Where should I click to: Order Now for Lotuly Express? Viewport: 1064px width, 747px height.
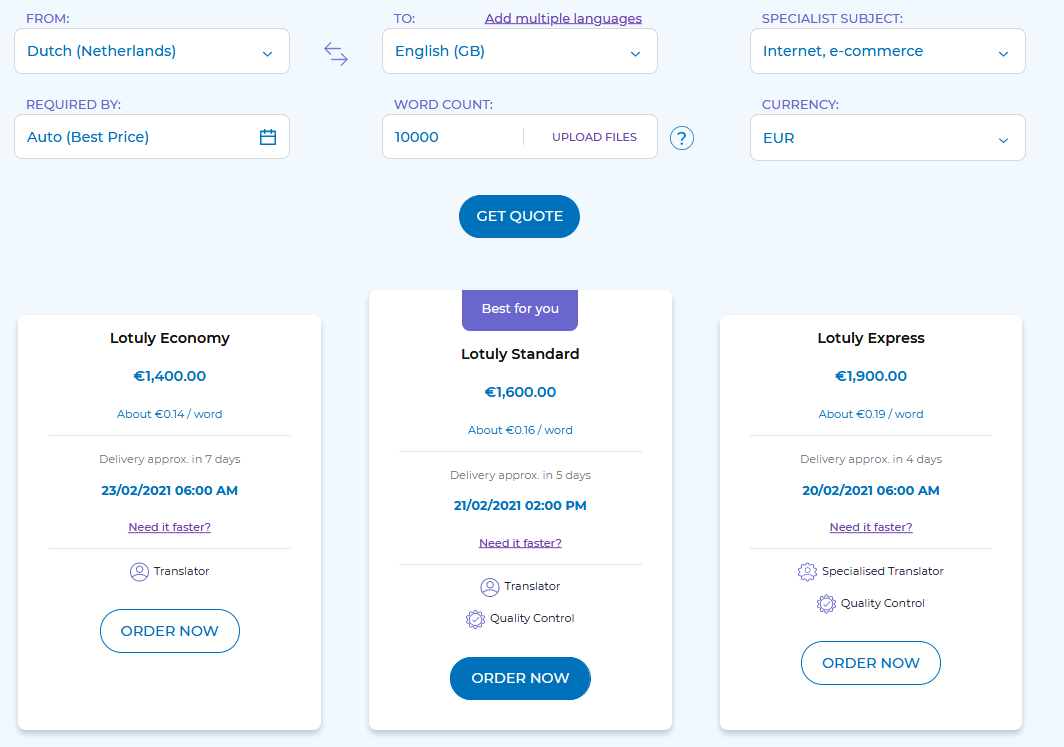(x=871, y=663)
